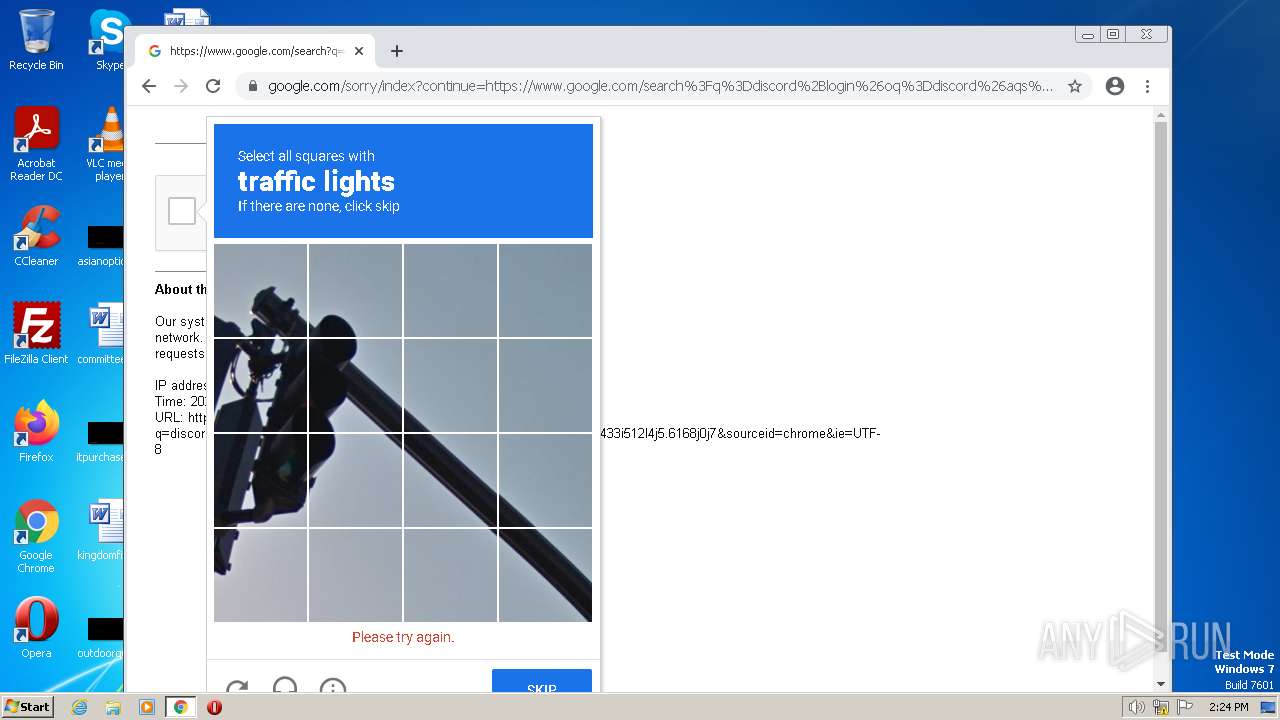Click the padlock site info icon
This screenshot has height=720, width=1280.
pyautogui.click(x=254, y=86)
